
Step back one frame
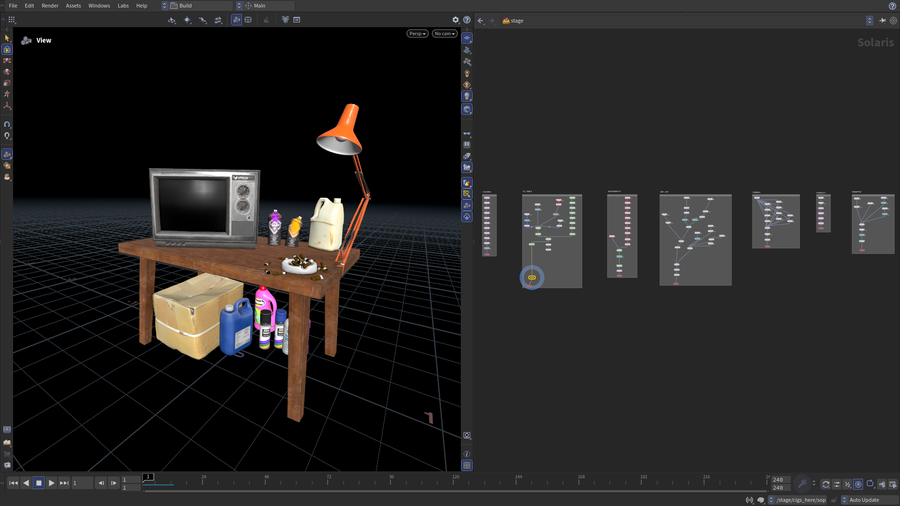tap(101, 483)
